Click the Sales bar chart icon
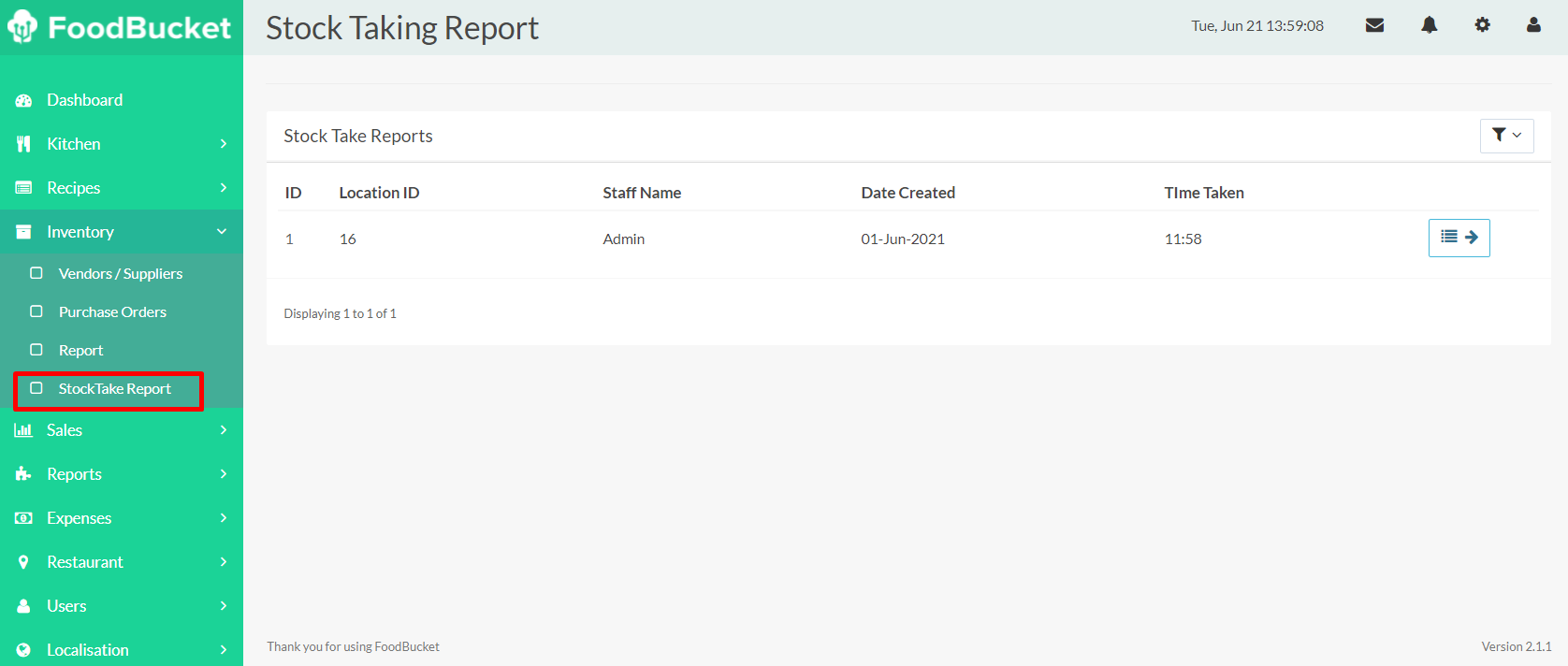This screenshot has height=666, width=1568. [x=23, y=430]
